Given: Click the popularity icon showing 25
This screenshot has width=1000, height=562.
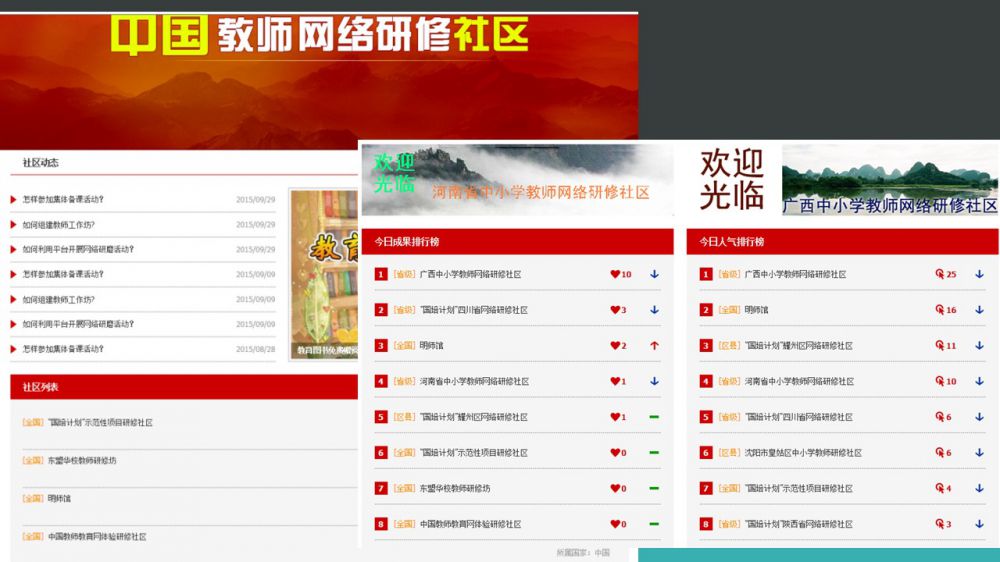Looking at the screenshot, I should (x=940, y=274).
